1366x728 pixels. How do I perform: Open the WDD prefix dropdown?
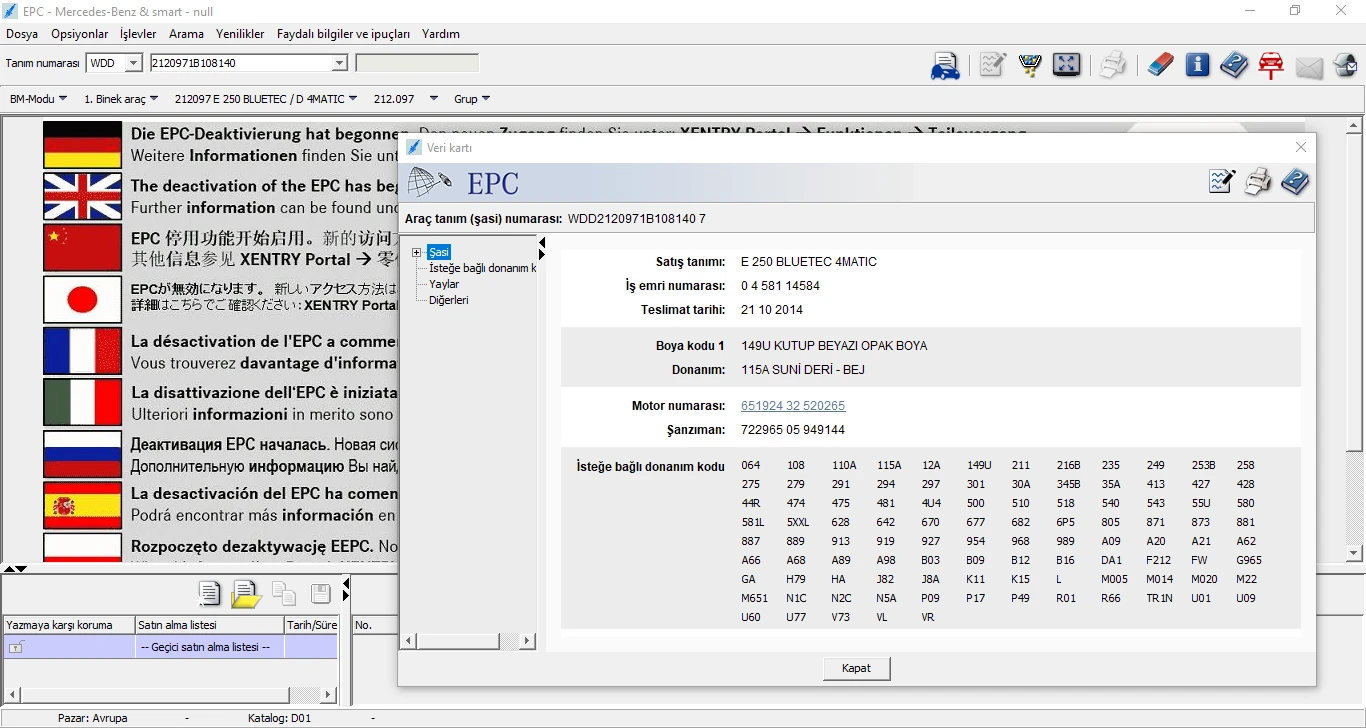click(x=133, y=63)
